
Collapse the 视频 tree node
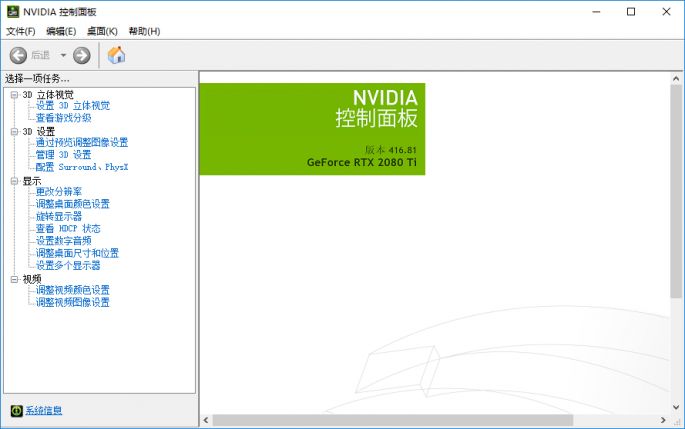coord(14,279)
